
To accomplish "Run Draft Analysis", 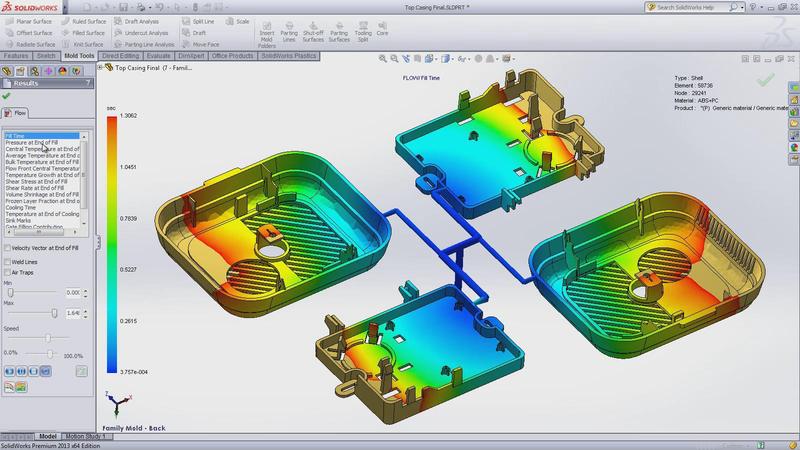I will click(136, 21).
